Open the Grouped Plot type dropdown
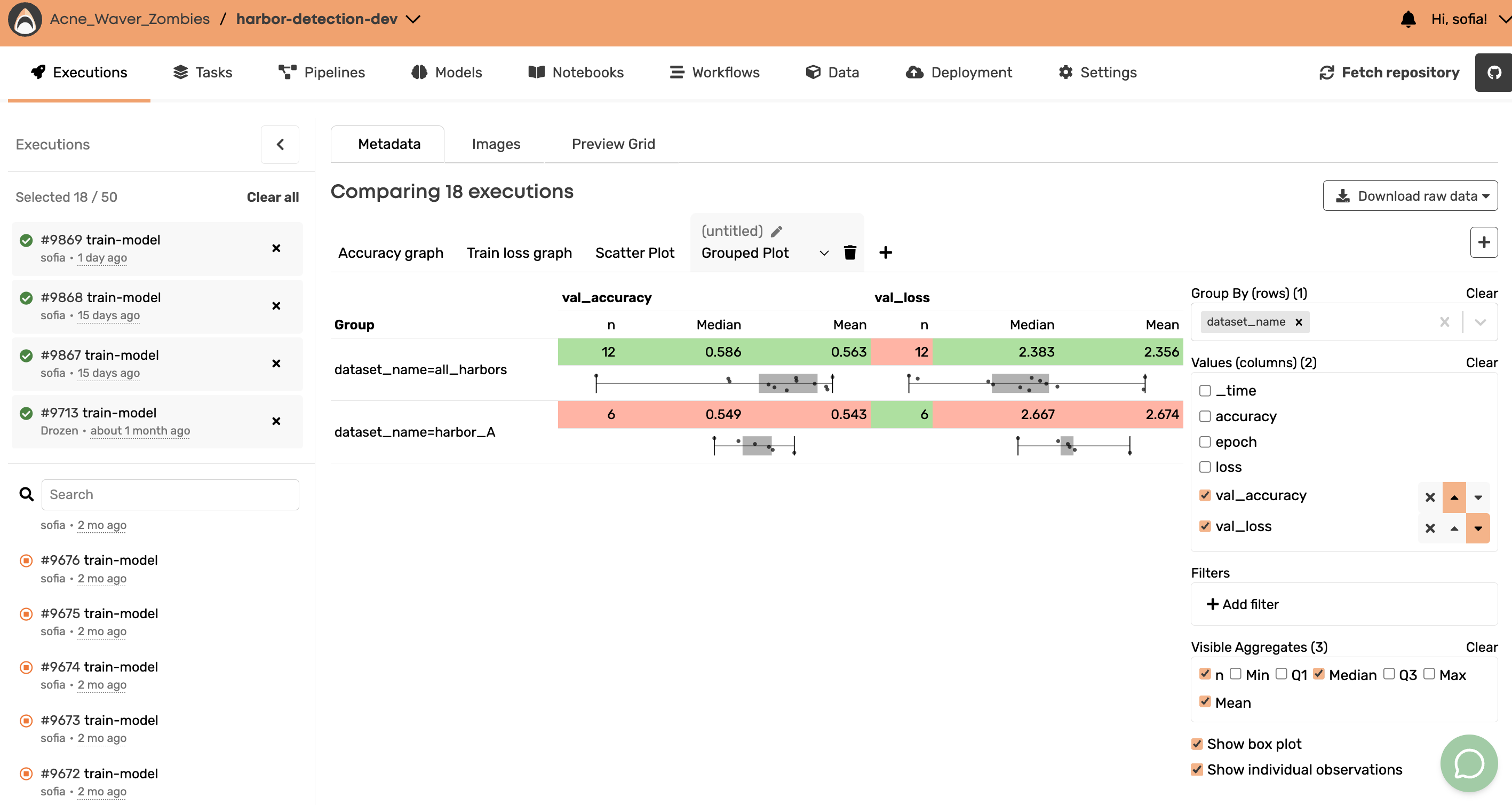1512x805 pixels. tap(824, 253)
